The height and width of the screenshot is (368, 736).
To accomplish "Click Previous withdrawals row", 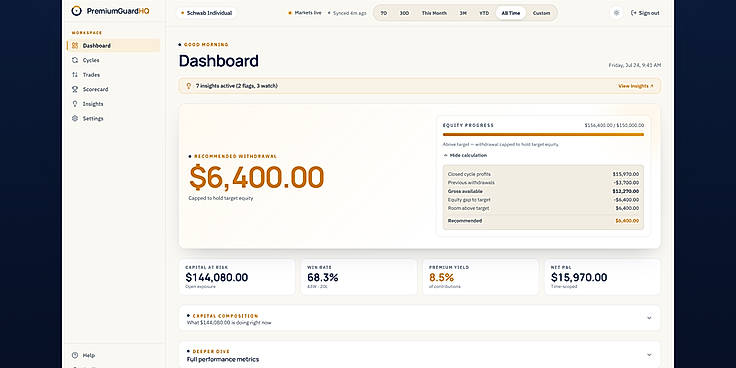I will point(543,183).
